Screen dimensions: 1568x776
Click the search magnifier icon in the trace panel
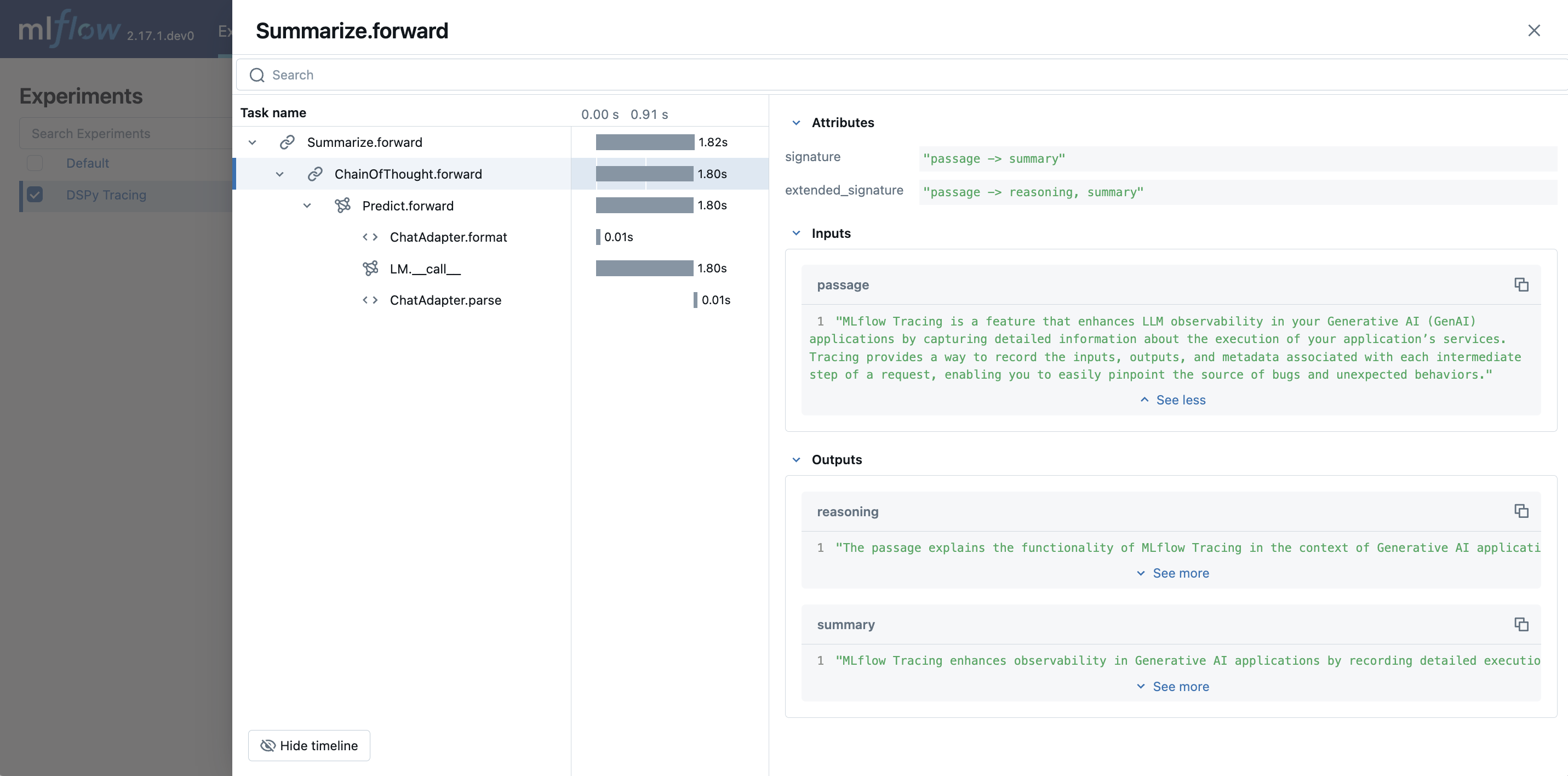[257, 75]
